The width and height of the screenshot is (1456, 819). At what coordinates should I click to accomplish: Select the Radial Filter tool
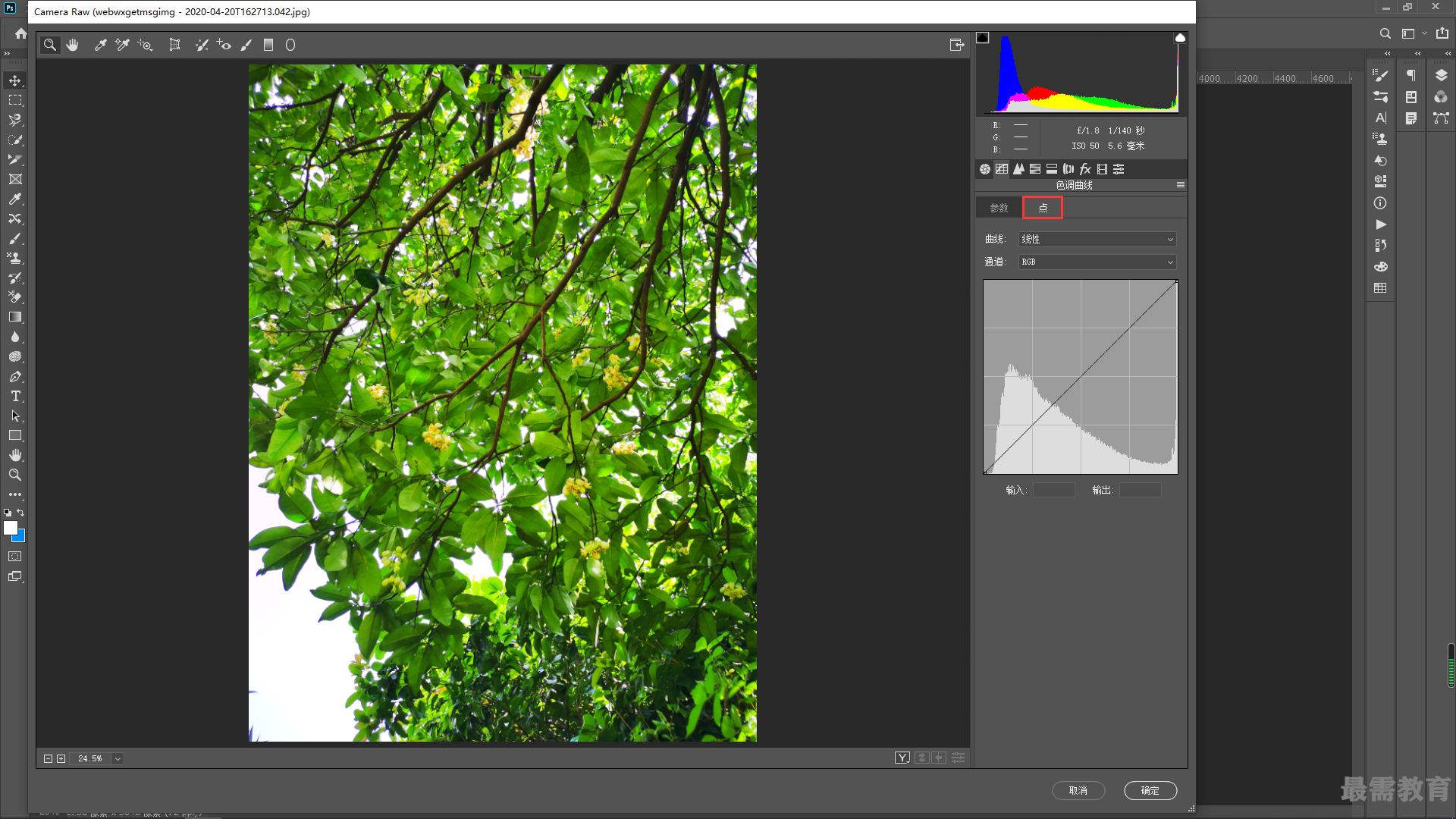(x=290, y=45)
